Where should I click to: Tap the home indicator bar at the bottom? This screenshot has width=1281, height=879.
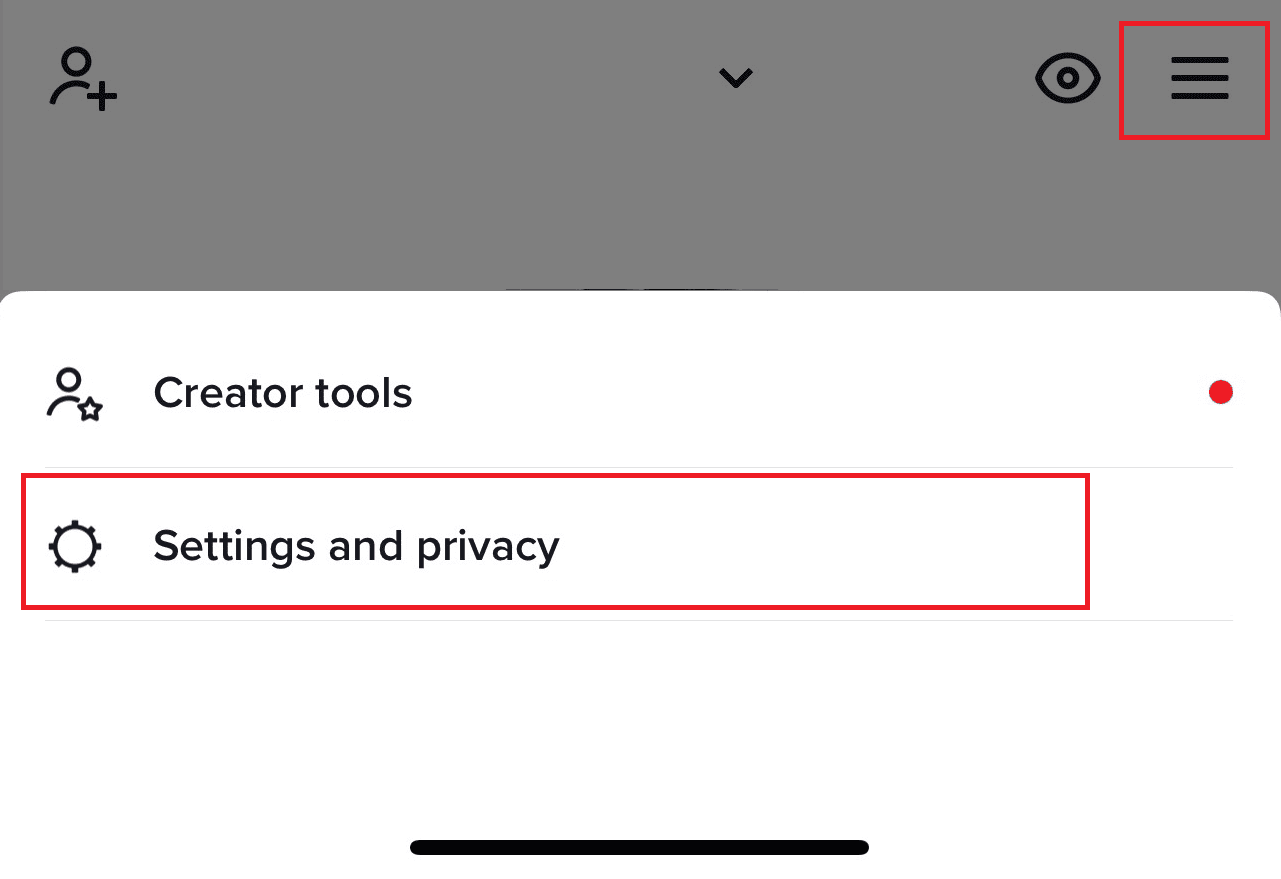639,847
